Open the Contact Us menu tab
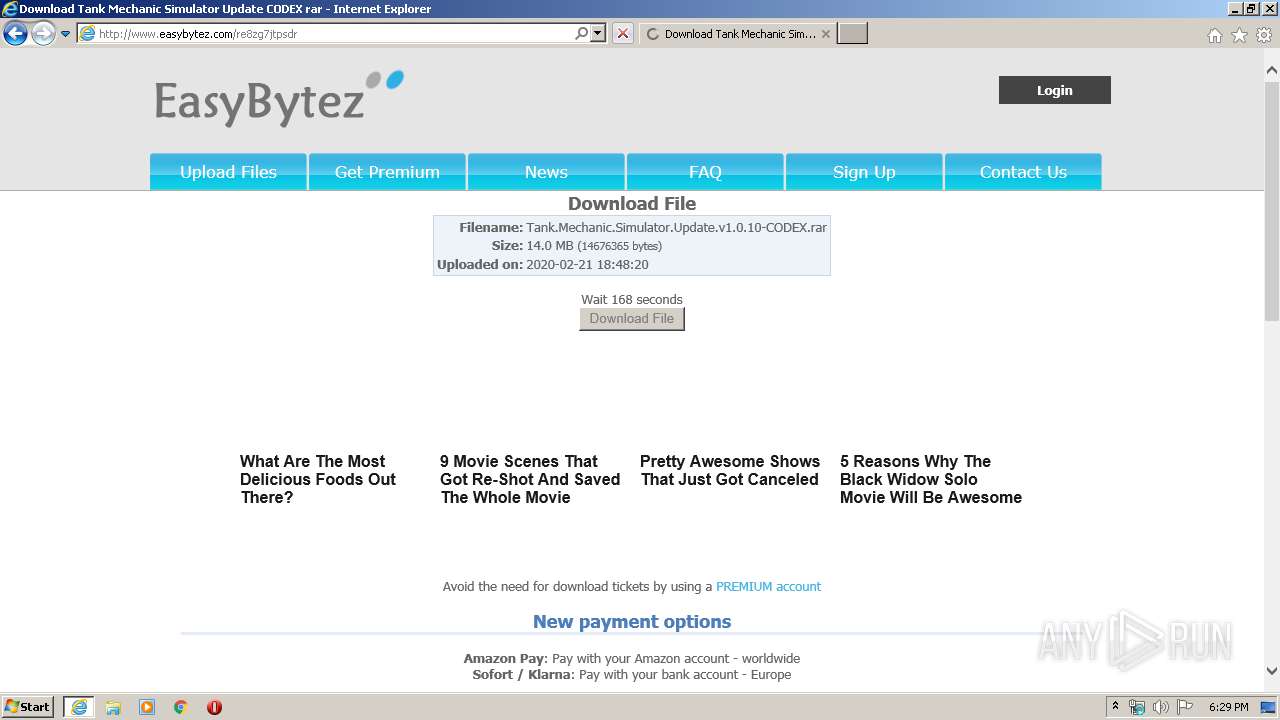 [1023, 172]
